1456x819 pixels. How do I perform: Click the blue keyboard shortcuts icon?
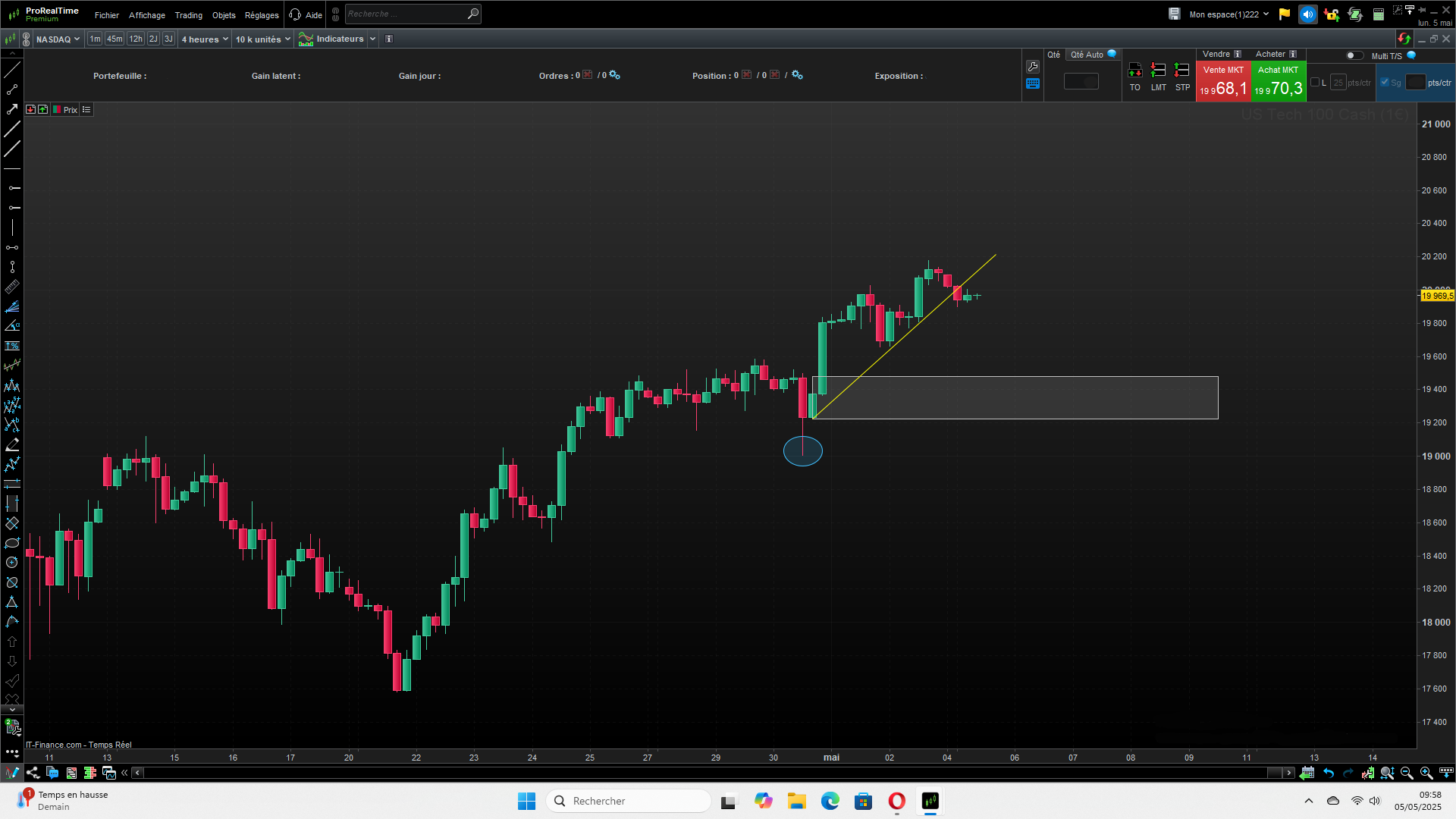1032,84
